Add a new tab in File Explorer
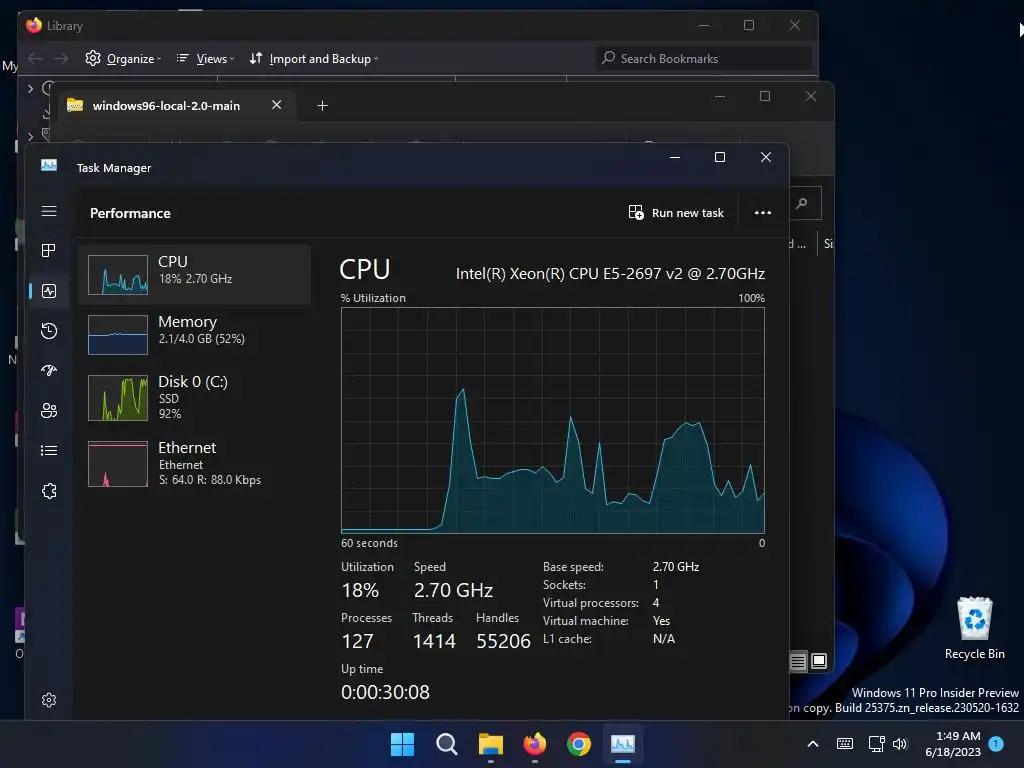The image size is (1024, 768). tap(322, 106)
